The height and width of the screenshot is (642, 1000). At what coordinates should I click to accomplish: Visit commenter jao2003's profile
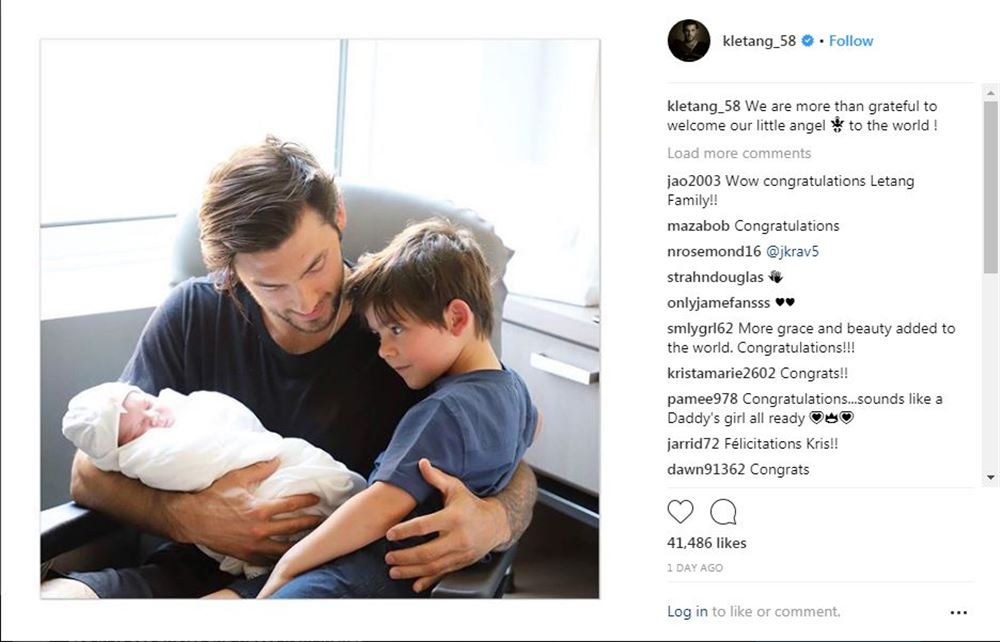(x=694, y=181)
